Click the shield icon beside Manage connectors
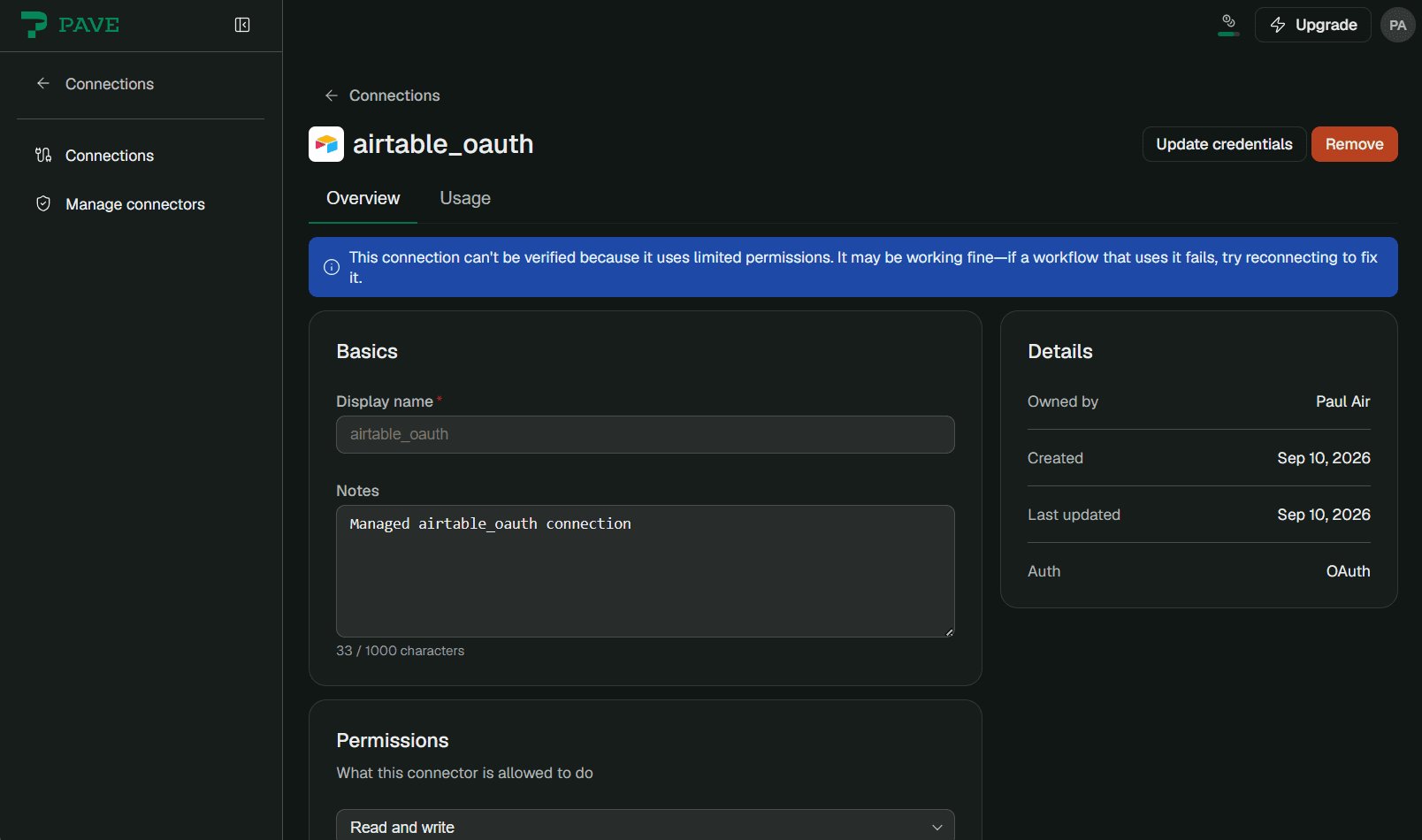Screen dimensions: 1422x840 coord(43,203)
